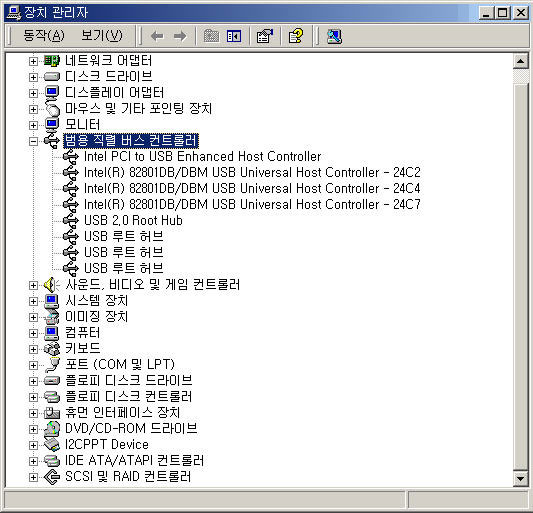This screenshot has width=533, height=513.
Task: Collapse the 범용 직렬 버스 컨트롤러 node
Action: [33, 141]
